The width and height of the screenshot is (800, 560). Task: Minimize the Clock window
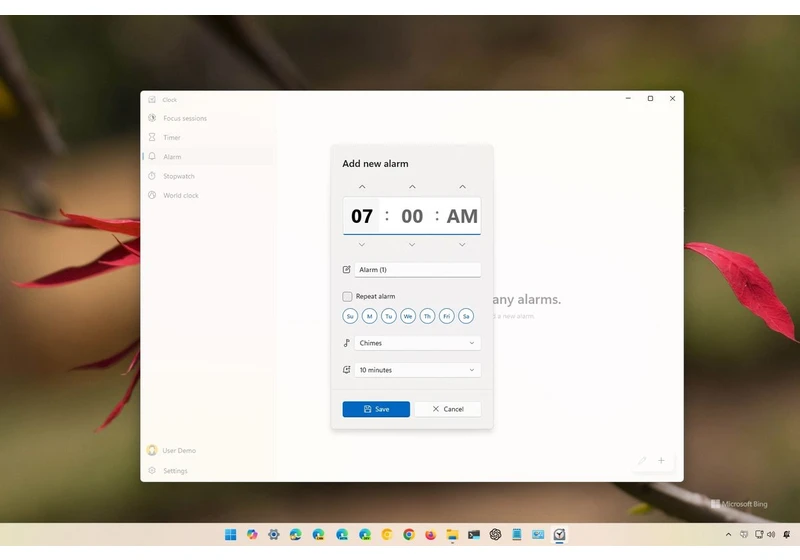pyautogui.click(x=628, y=98)
